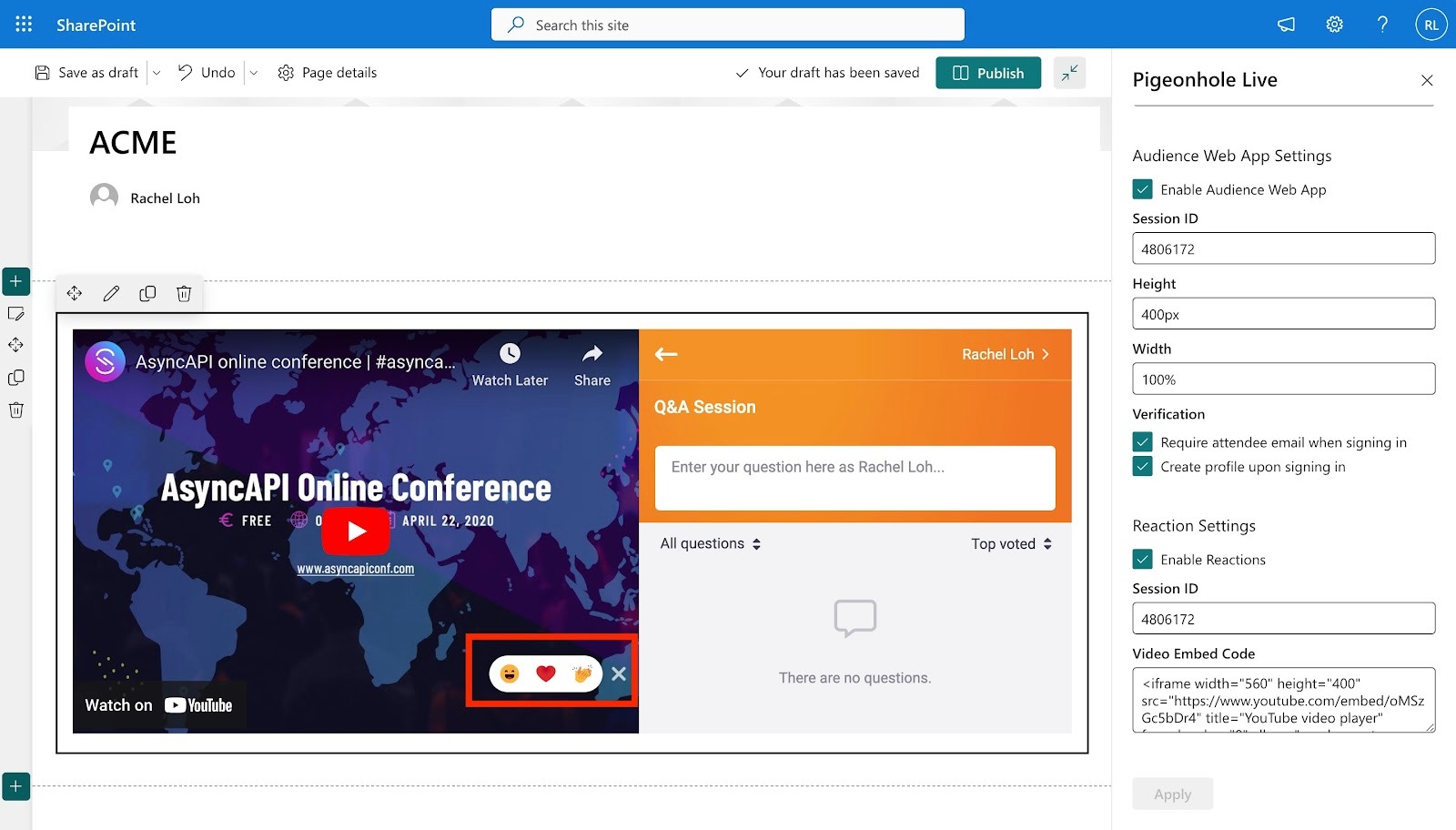Open the Undo dropdown chevron
Image resolution: width=1456 pixels, height=830 pixels.
254,72
